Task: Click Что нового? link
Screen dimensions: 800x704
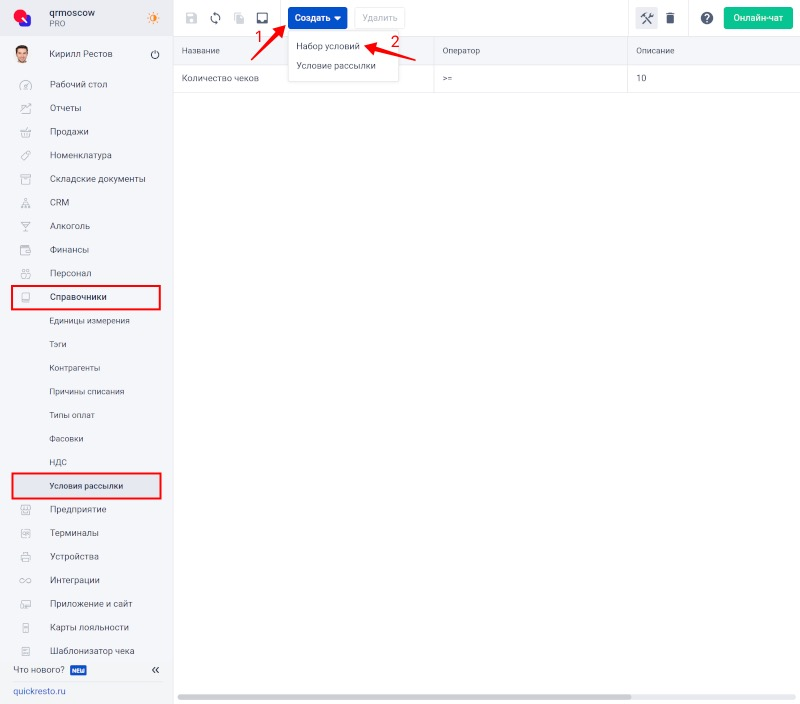Action: tap(39, 670)
